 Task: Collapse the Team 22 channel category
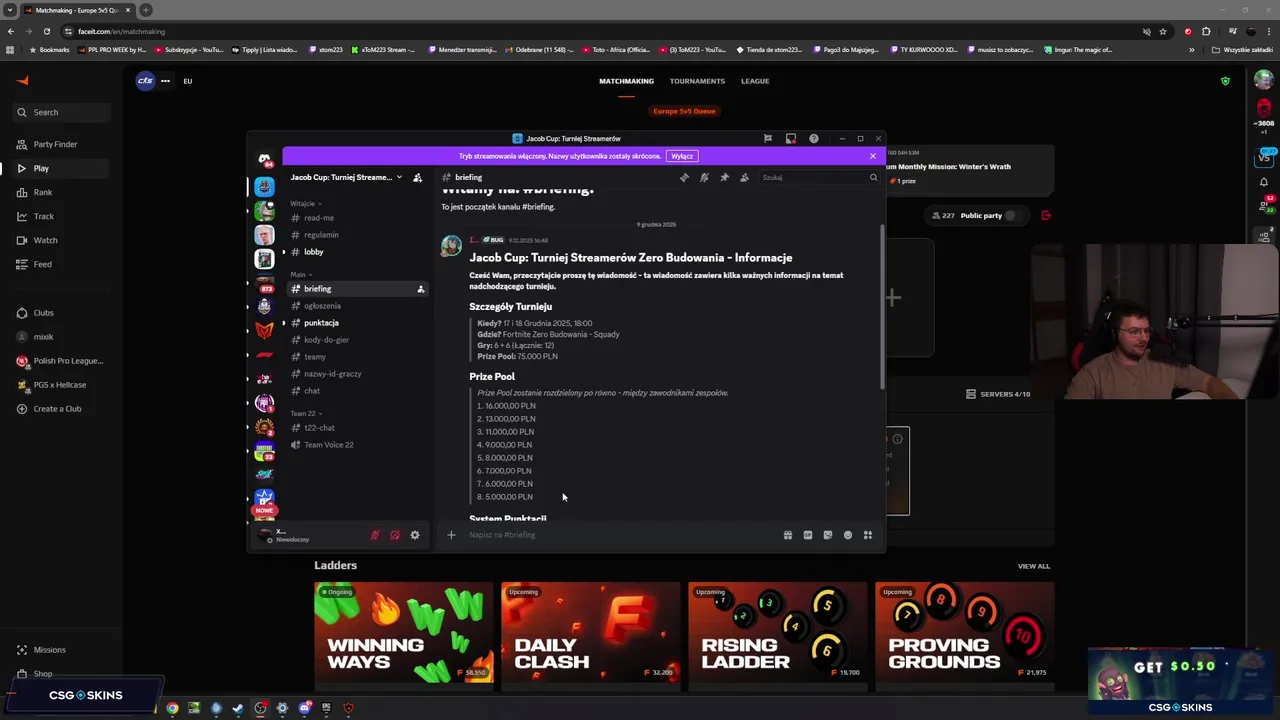(305, 413)
